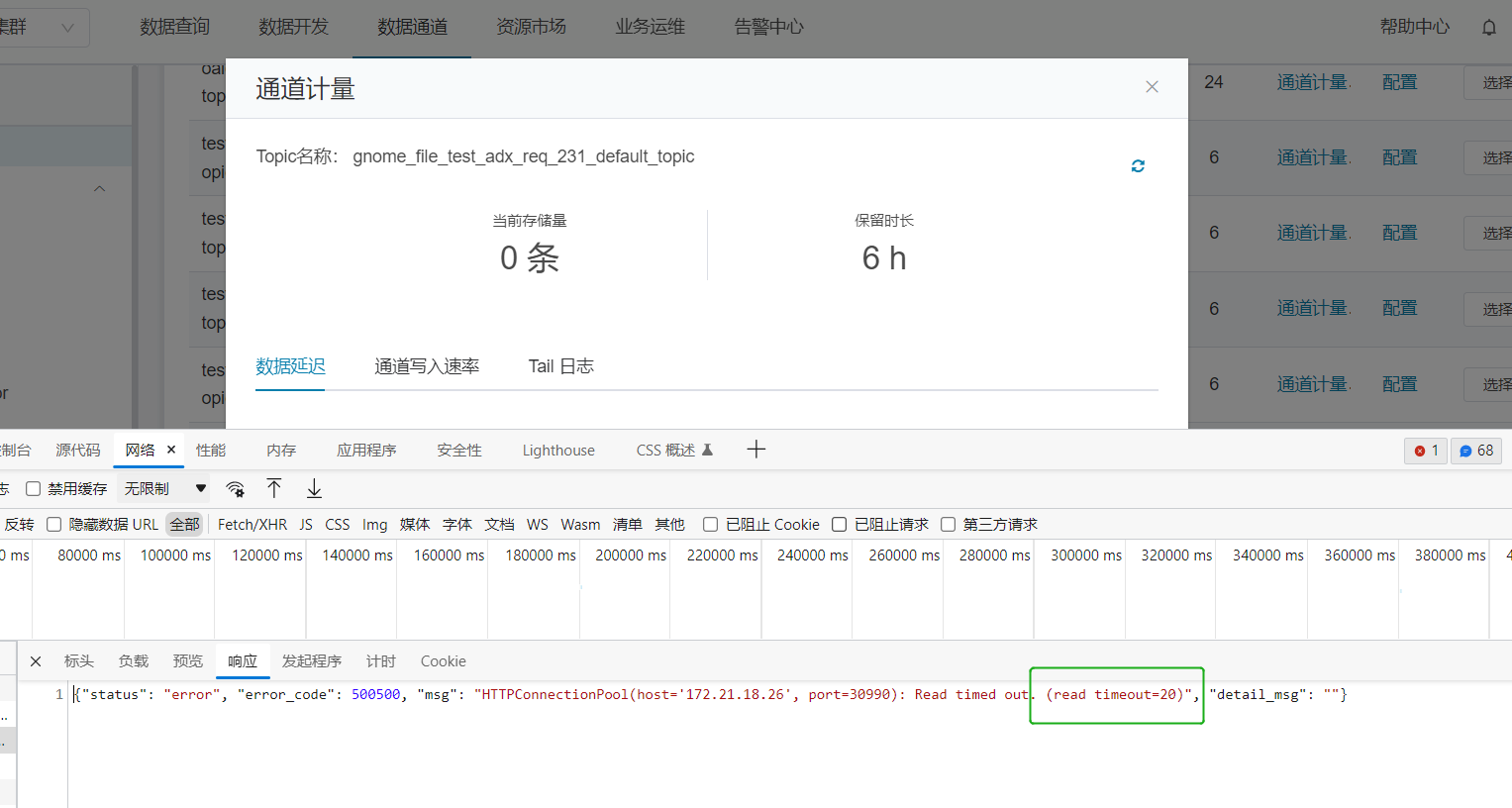Show the error count badge
The image size is (1512, 808).
[1426, 451]
